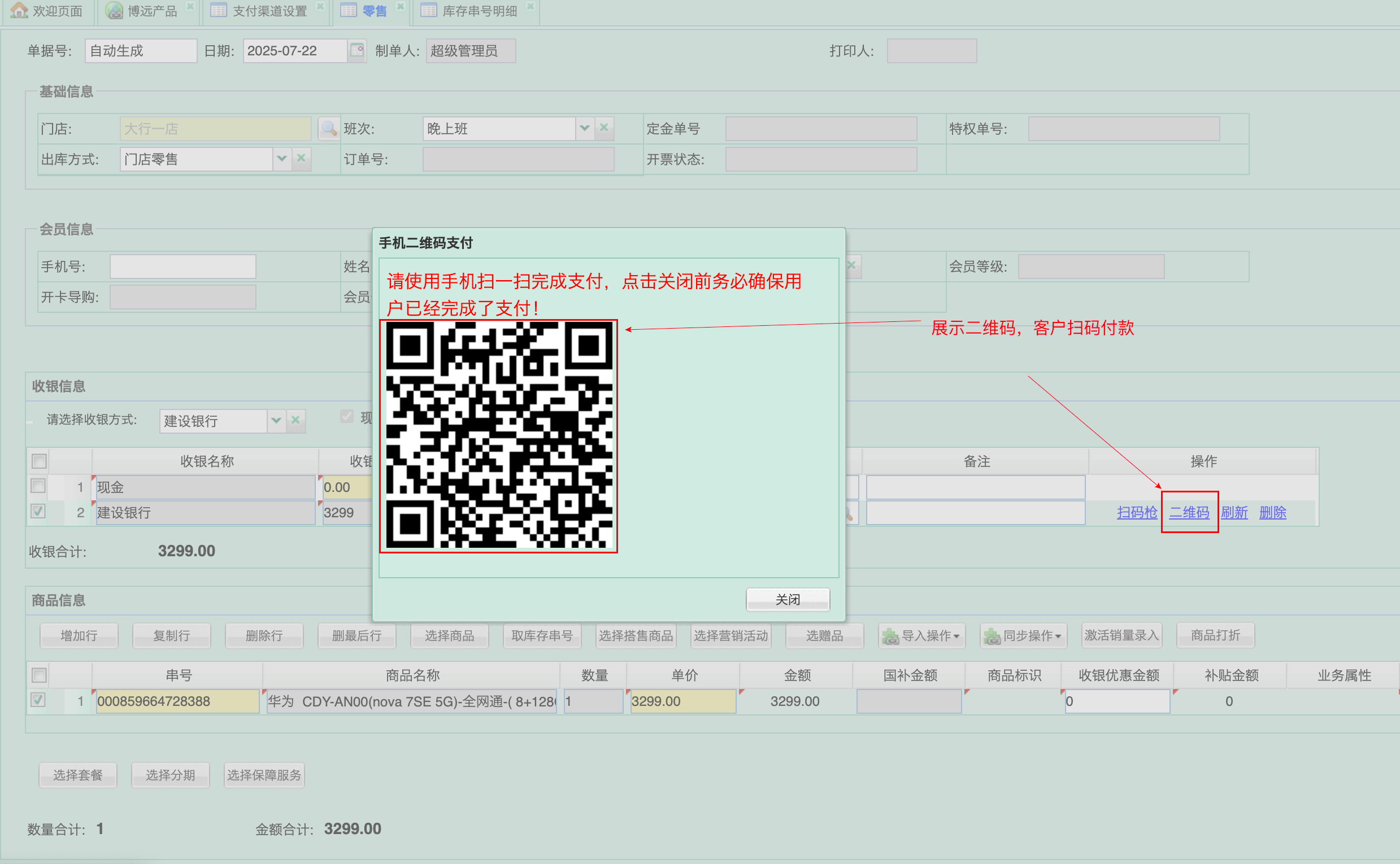Click the 取库存串号 button
This screenshot has width=1400, height=864.
[x=542, y=636]
